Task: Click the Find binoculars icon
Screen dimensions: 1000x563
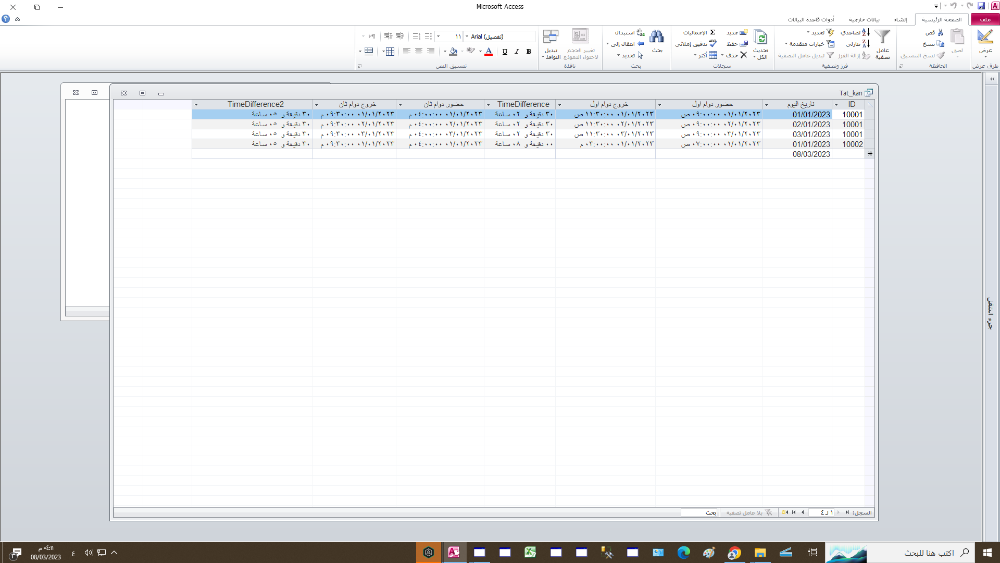Action: pyautogui.click(x=656, y=38)
